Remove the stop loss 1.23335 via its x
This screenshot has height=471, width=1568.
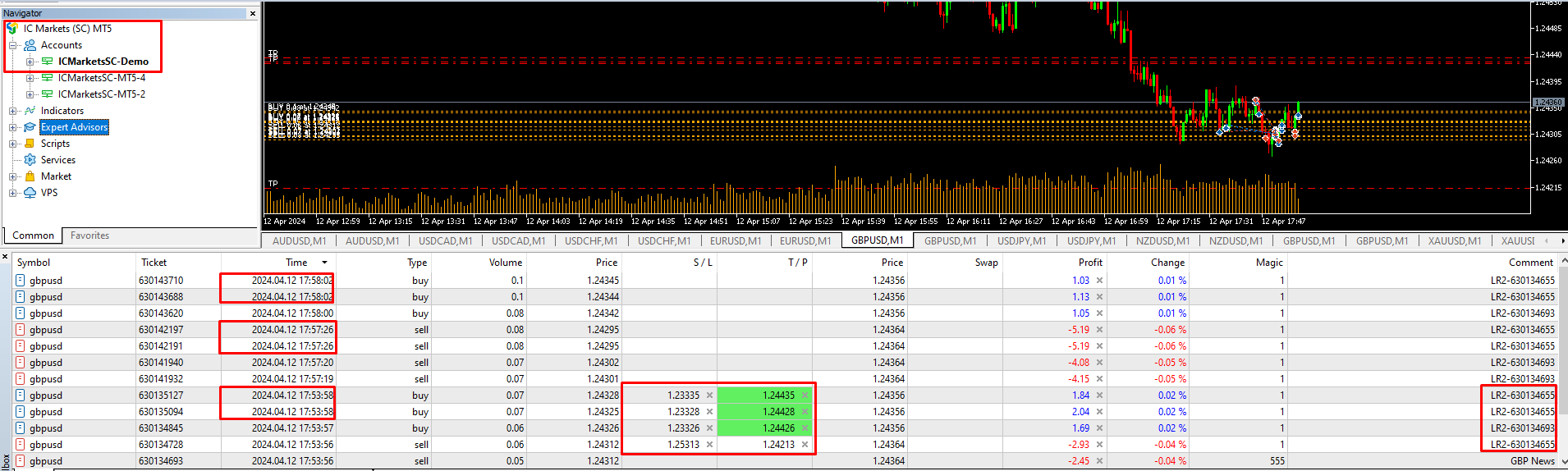pos(709,396)
